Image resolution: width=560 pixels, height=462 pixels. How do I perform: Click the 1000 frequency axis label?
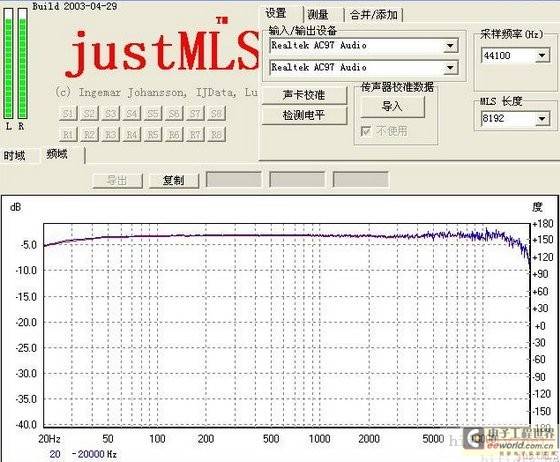pyautogui.click(x=319, y=439)
